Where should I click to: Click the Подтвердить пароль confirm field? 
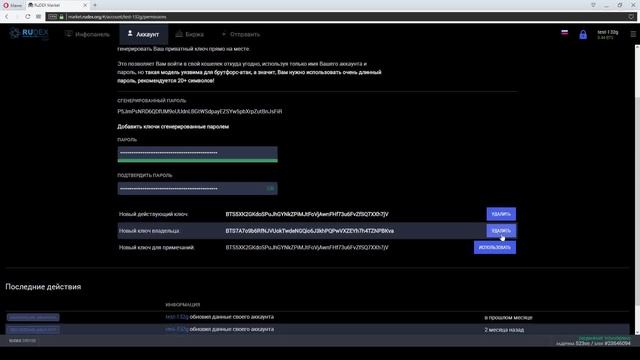click(x=198, y=188)
